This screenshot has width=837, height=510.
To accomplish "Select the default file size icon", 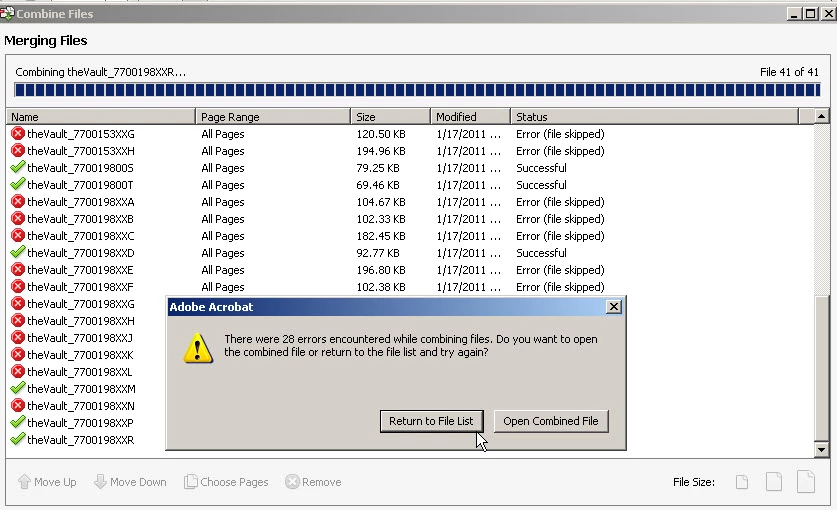I will point(773,482).
